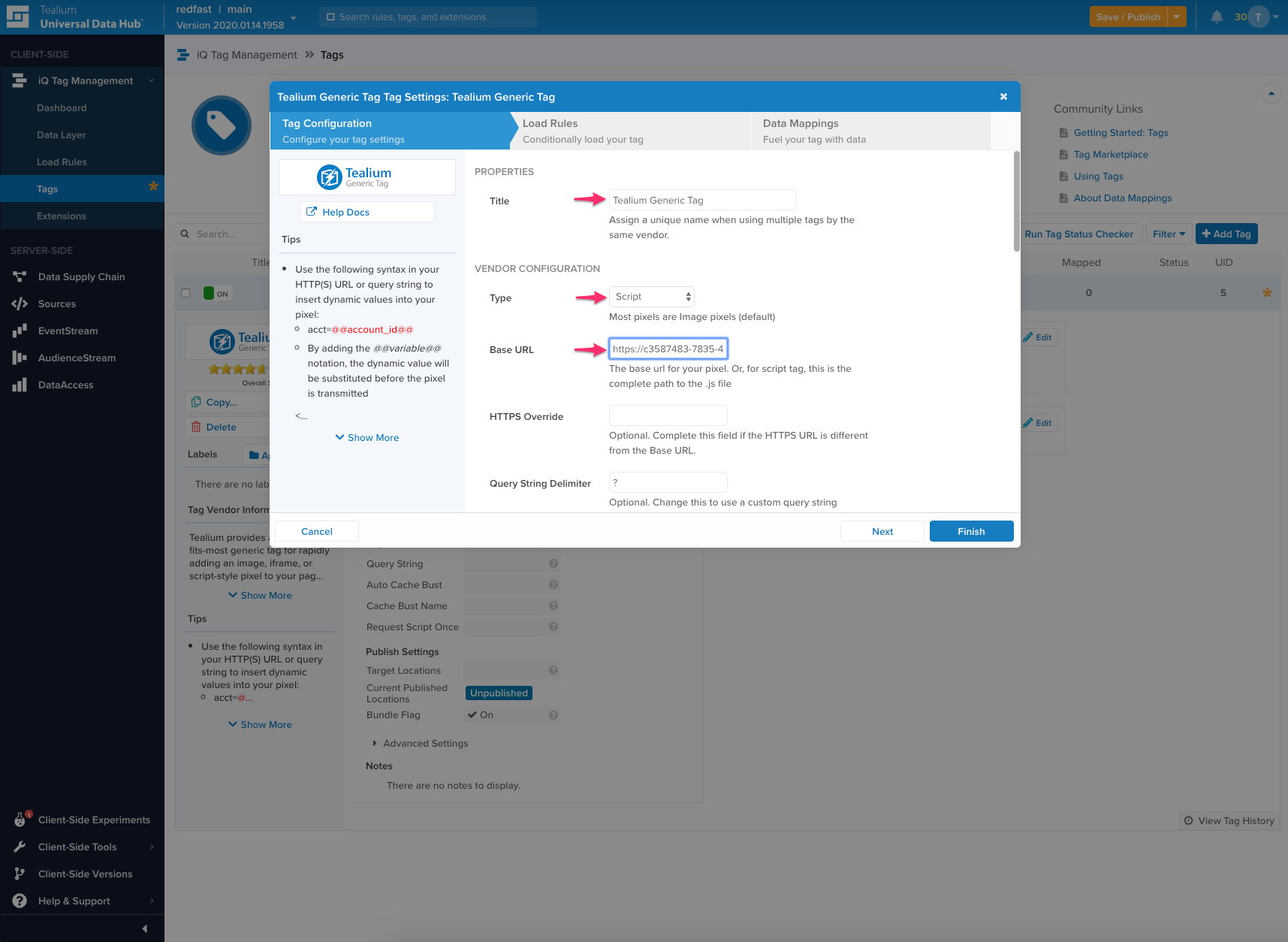Open Extensions in sidebar
Screen dimensions: 1288x942
click(62, 216)
